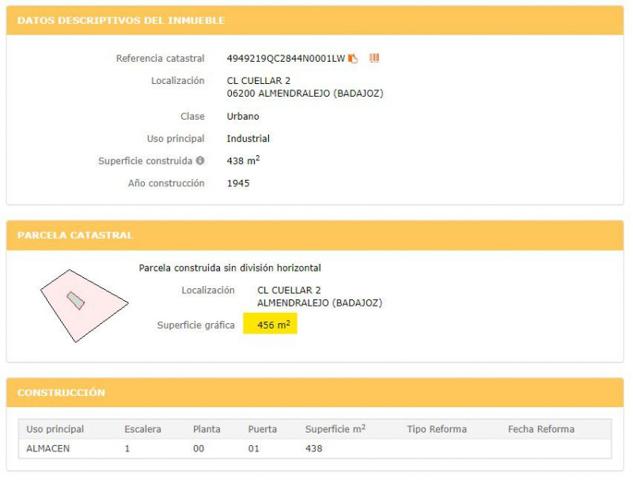Click the Escalera column header
This screenshot has width=633, height=480.
[x=143, y=429]
